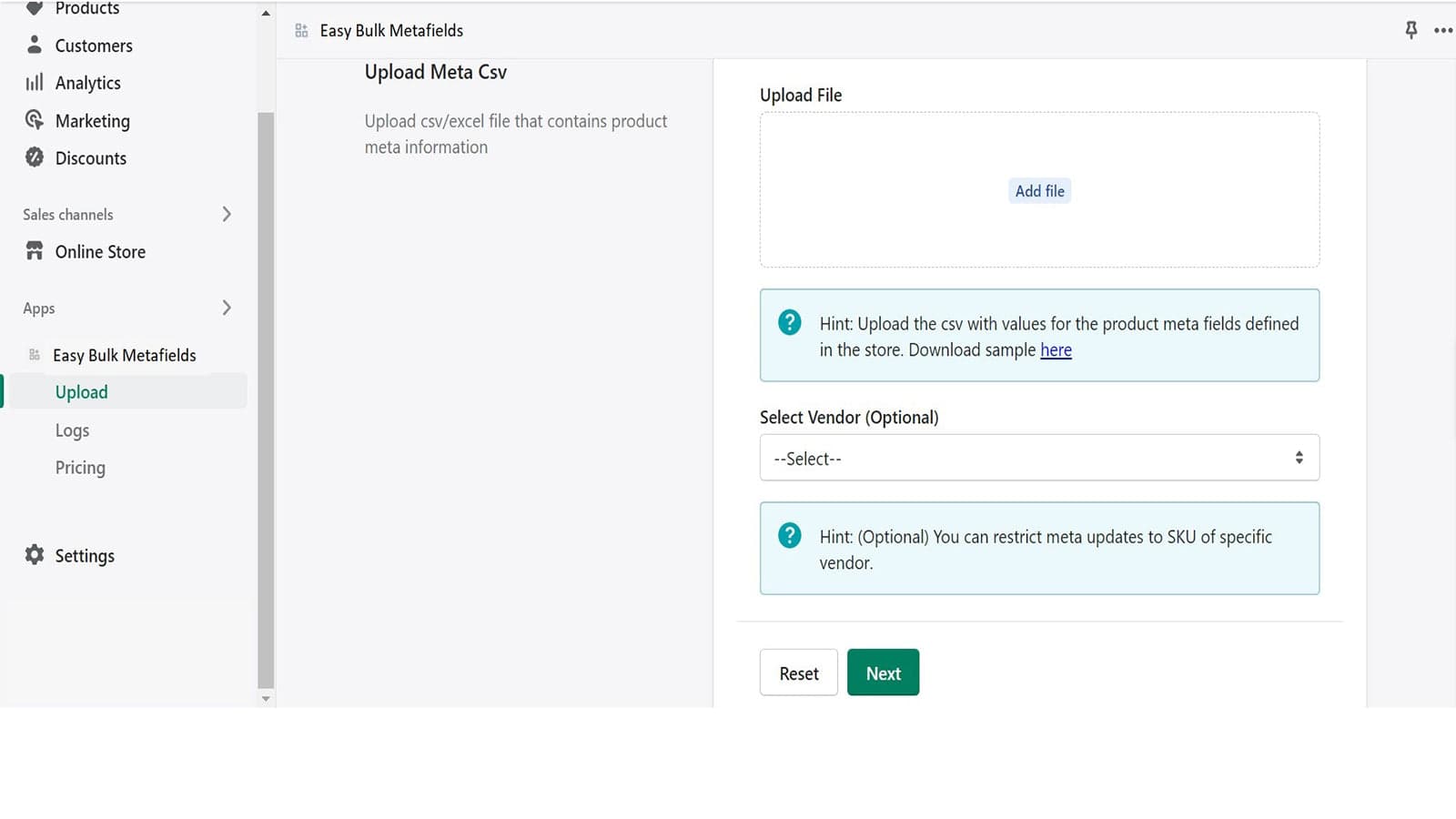
Task: Click the sidebar scrollbar up arrow
Action: 265,13
